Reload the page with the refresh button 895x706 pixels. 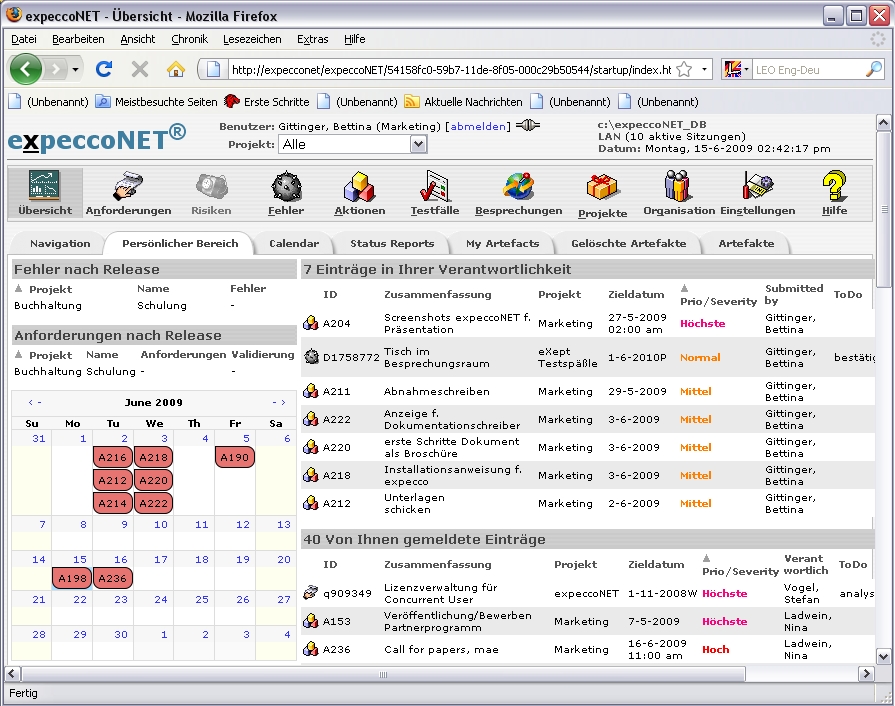[x=103, y=69]
